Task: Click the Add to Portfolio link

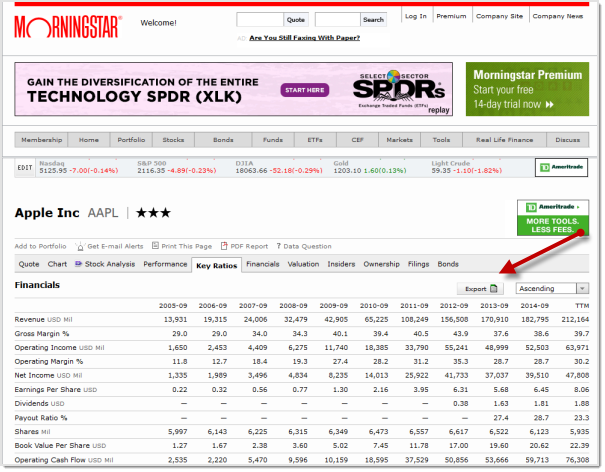Action: pyautogui.click(x=41, y=246)
